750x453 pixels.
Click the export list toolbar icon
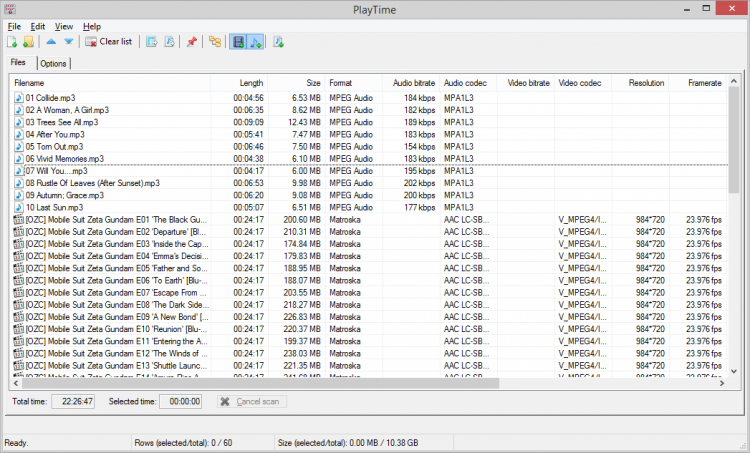tap(152, 42)
